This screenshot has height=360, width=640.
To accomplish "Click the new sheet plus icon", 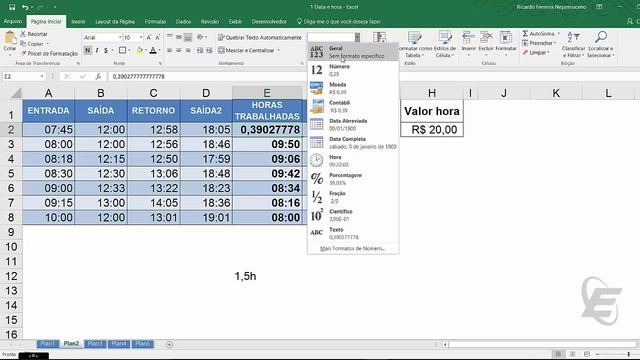I will click(x=169, y=344).
